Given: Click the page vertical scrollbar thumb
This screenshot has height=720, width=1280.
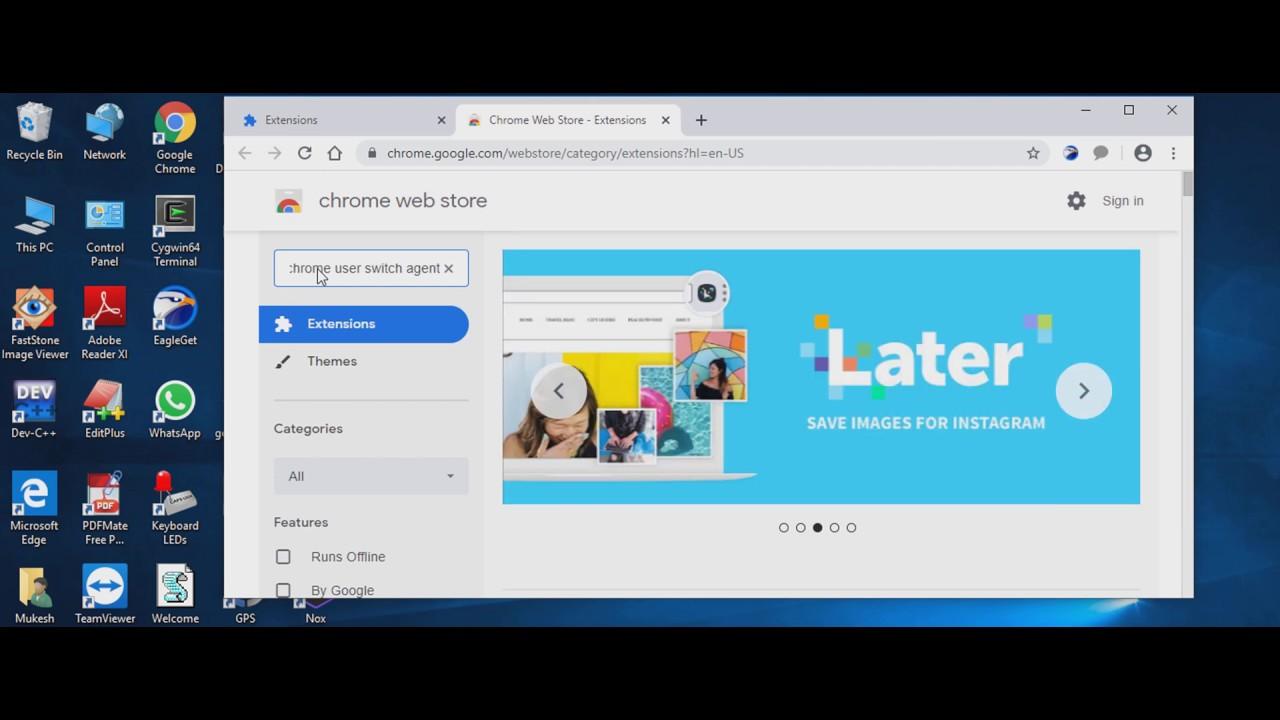Looking at the screenshot, I should coord(1187,184).
